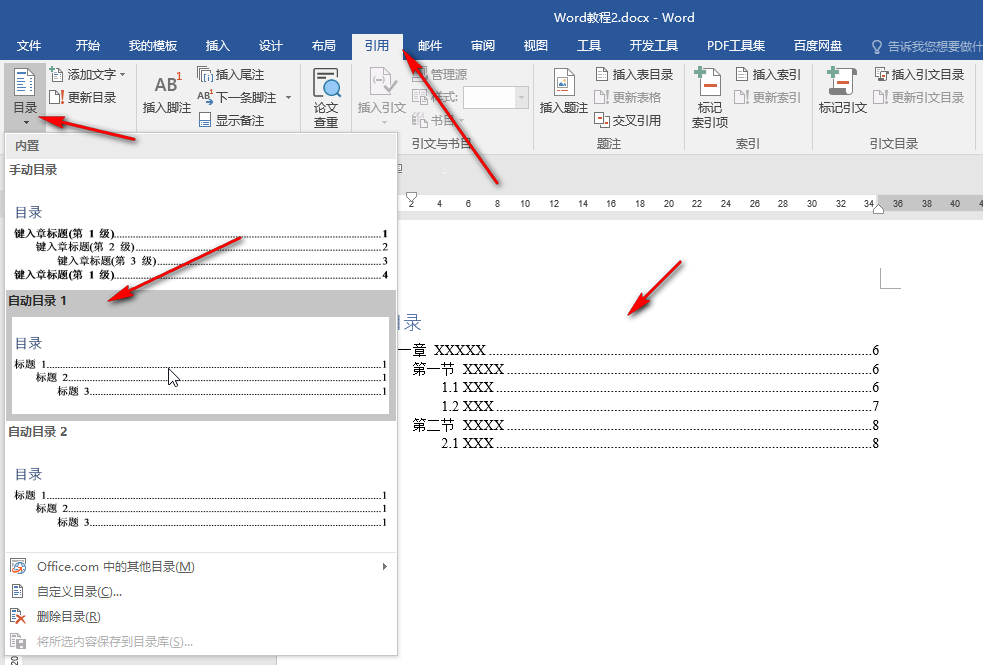Select the 引用 tab
The image size is (983, 665).
pyautogui.click(x=377, y=46)
